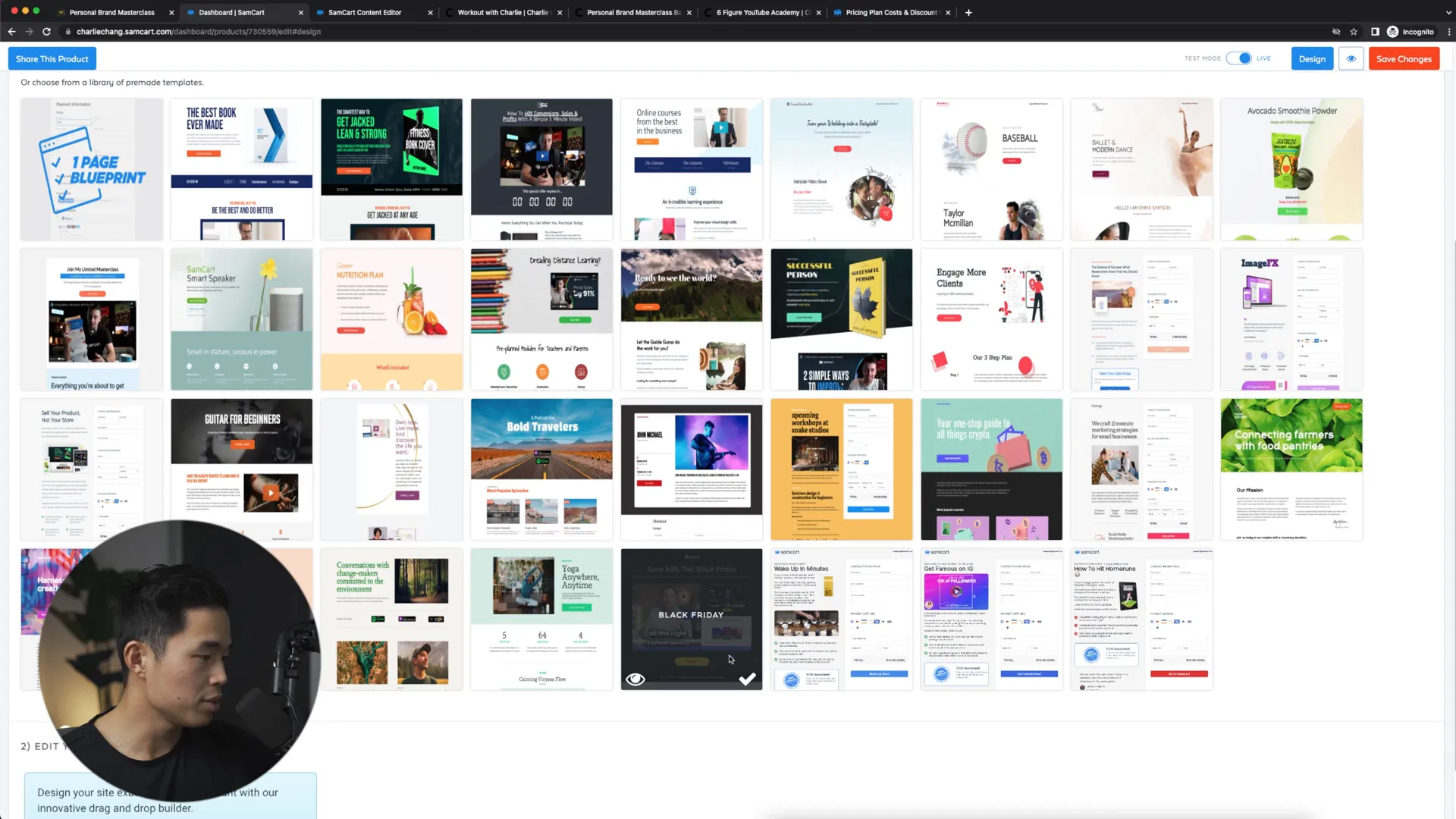Click the eye preview icon on Black Friday template

[x=635, y=680]
